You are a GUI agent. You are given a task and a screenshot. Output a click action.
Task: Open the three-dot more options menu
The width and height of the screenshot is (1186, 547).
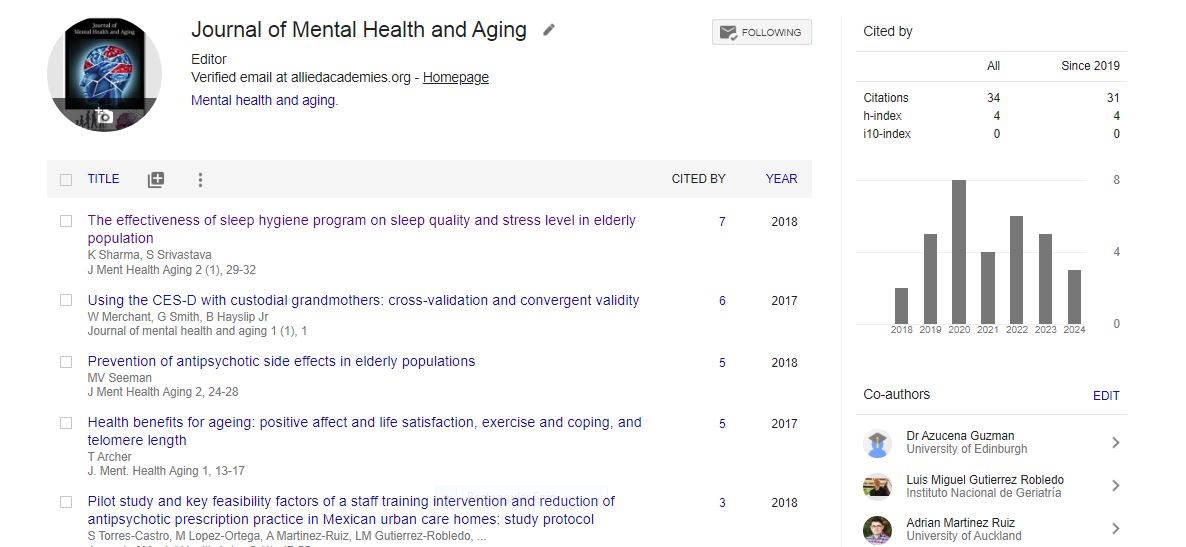point(200,180)
